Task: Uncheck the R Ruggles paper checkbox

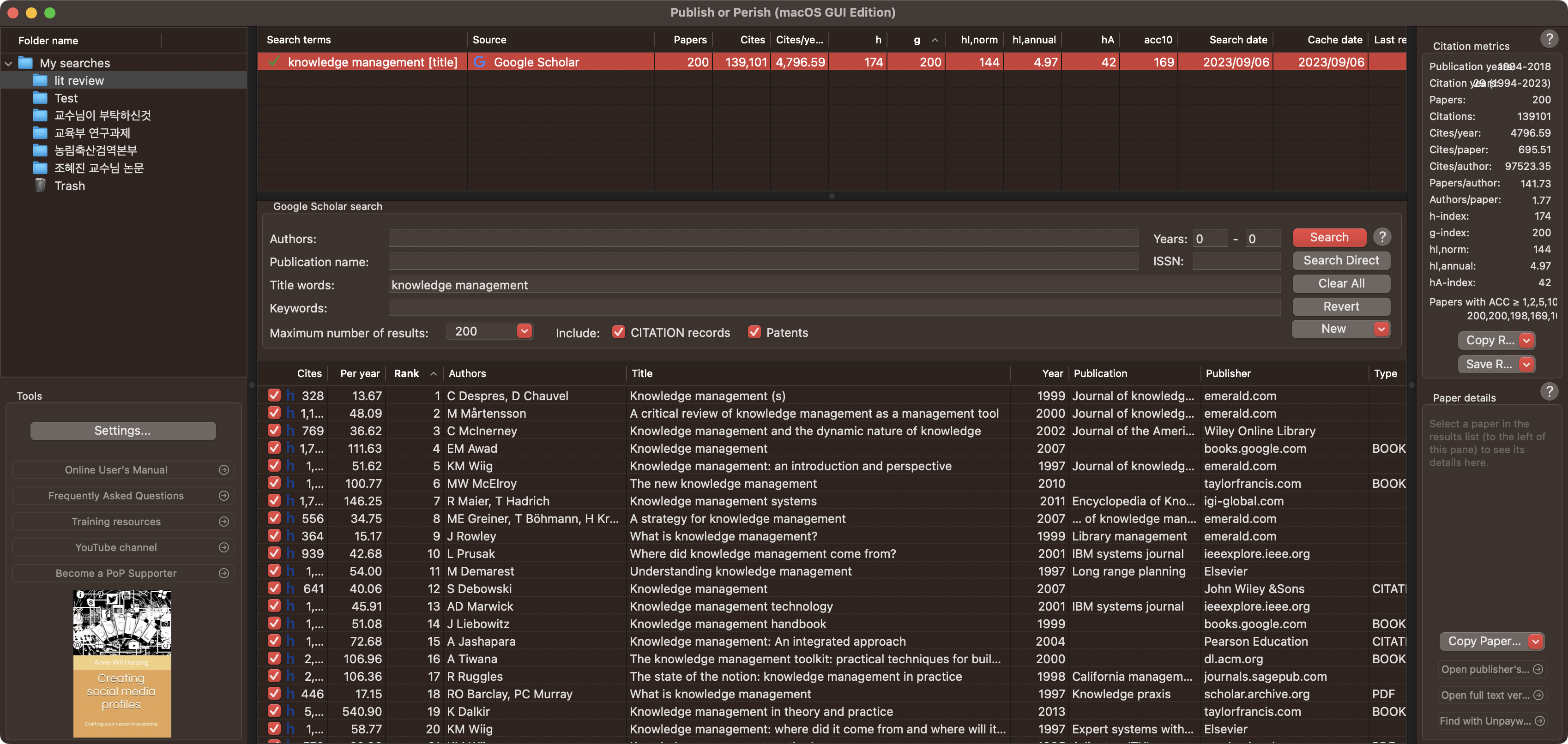Action: coord(275,676)
